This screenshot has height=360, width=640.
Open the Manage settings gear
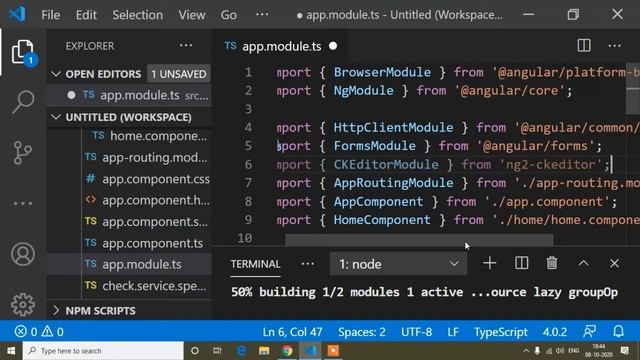[23, 304]
